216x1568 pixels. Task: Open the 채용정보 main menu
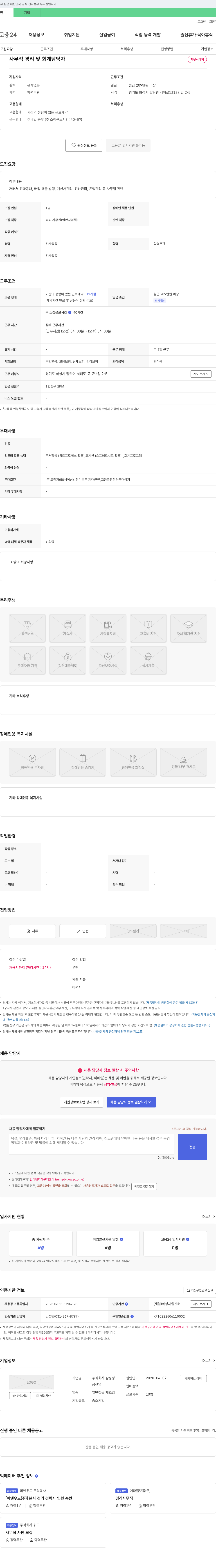pyautogui.click(x=36, y=35)
